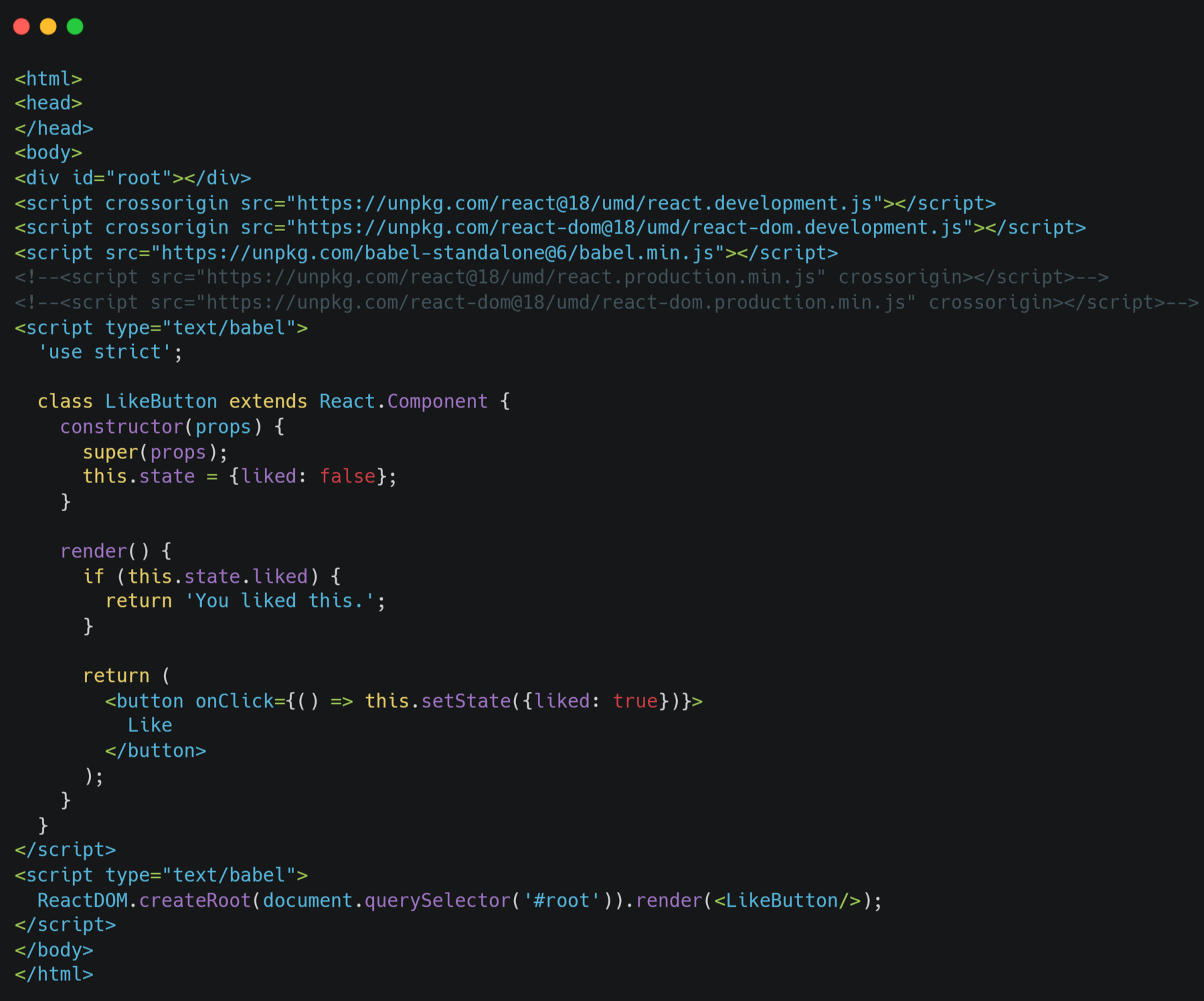This screenshot has height=1001, width=1204.
Task: Click the closing </head> tag
Action: [x=54, y=128]
